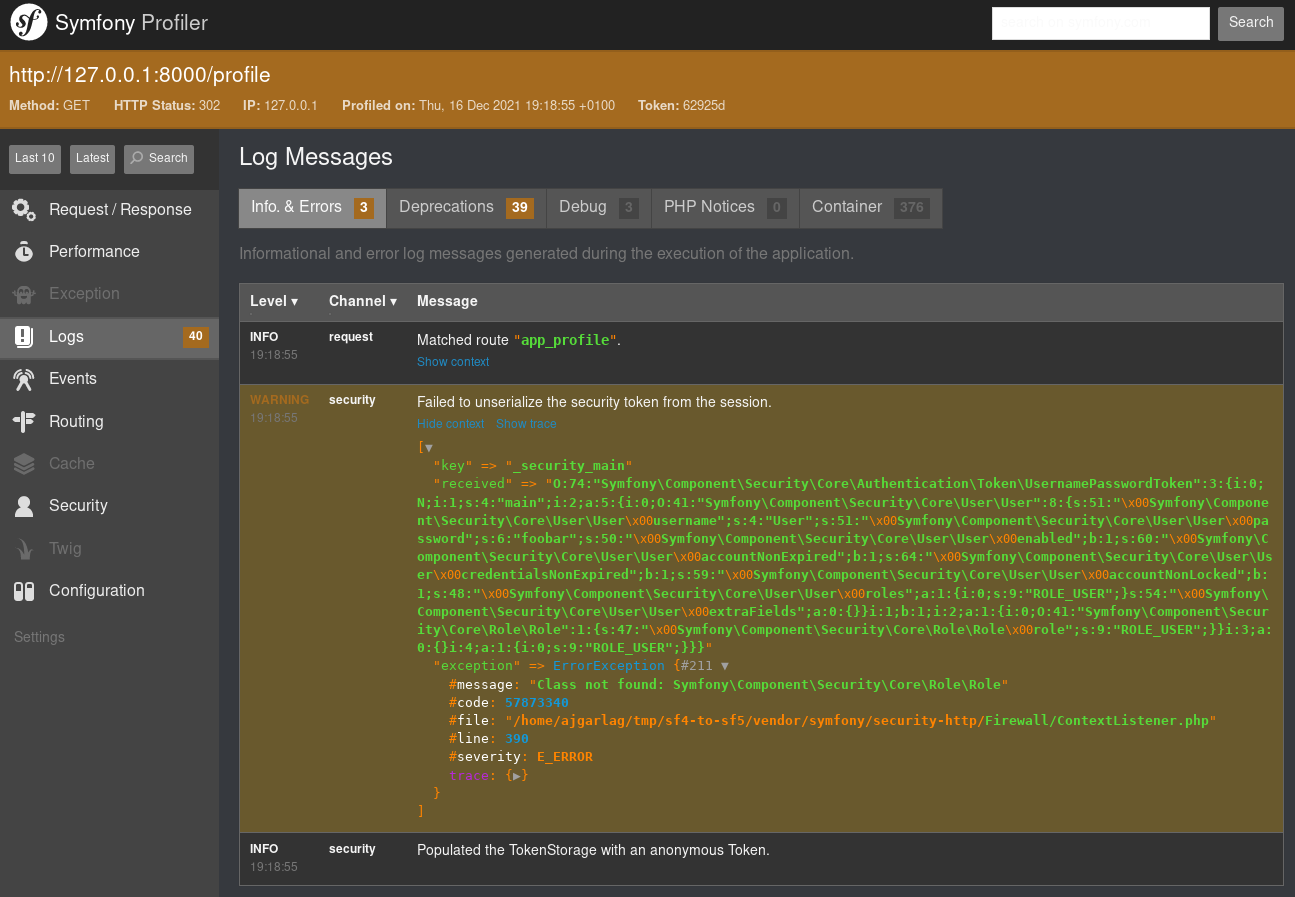1295x897 pixels.
Task: Open the Settings link in sidebar
Action: [40, 637]
